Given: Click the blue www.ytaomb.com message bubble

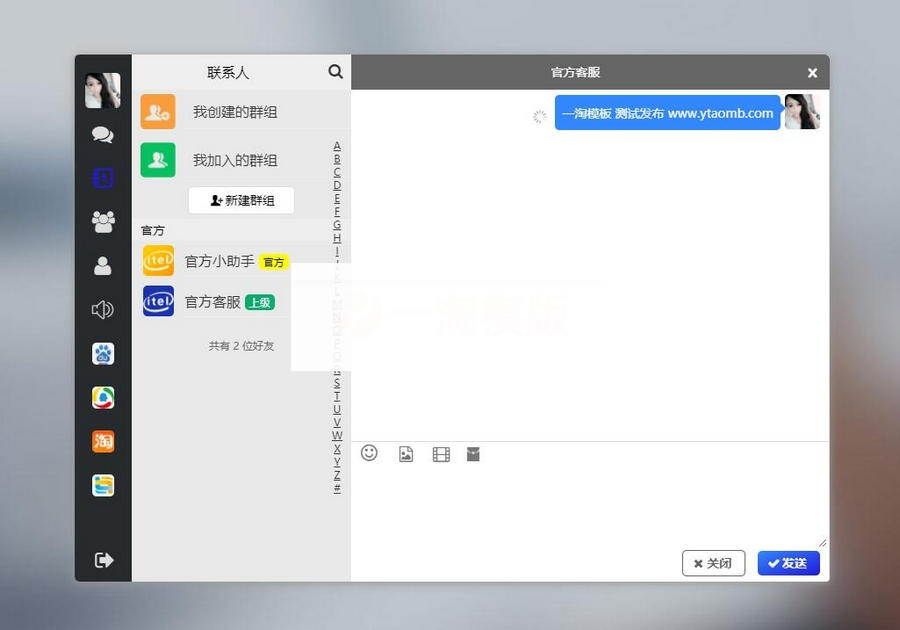Looking at the screenshot, I should tap(667, 113).
